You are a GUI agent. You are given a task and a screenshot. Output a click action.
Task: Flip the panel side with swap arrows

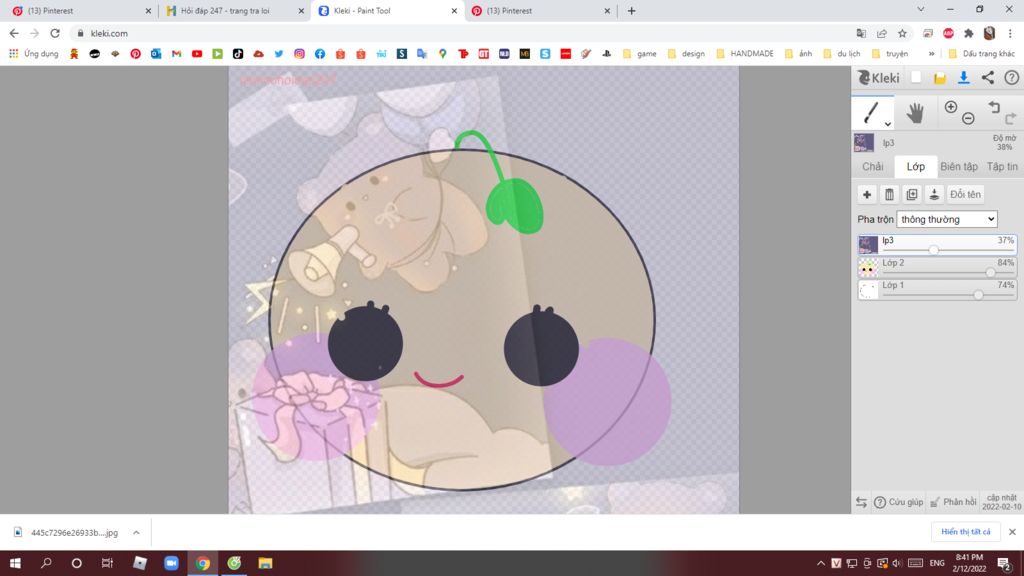tap(861, 502)
